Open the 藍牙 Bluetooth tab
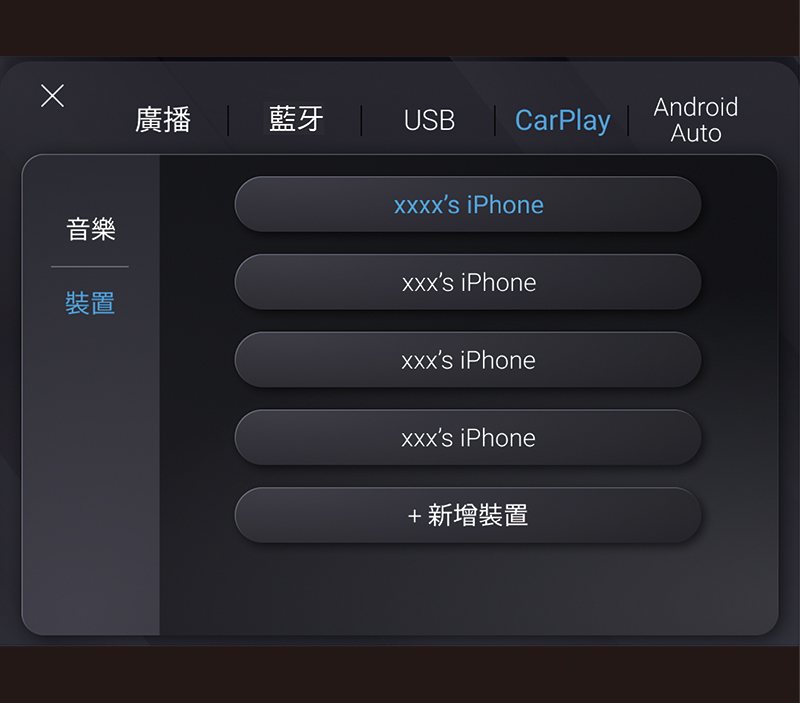800x703 pixels. (296, 119)
